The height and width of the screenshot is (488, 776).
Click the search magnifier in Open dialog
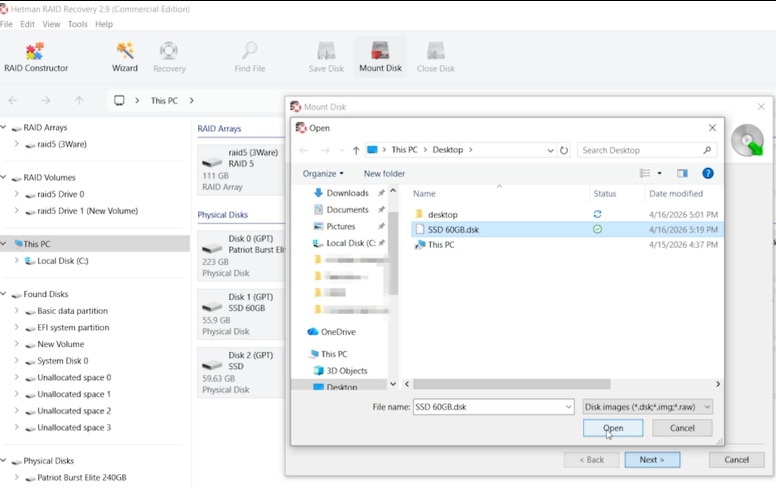click(707, 150)
